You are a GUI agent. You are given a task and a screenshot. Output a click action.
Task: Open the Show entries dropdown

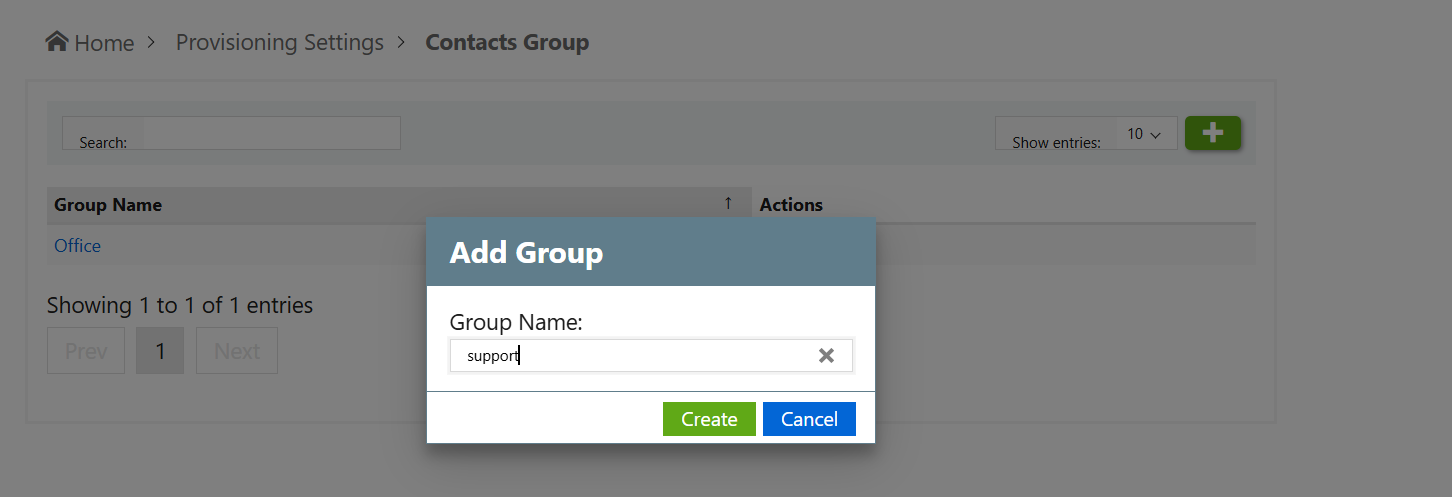coord(1144,133)
